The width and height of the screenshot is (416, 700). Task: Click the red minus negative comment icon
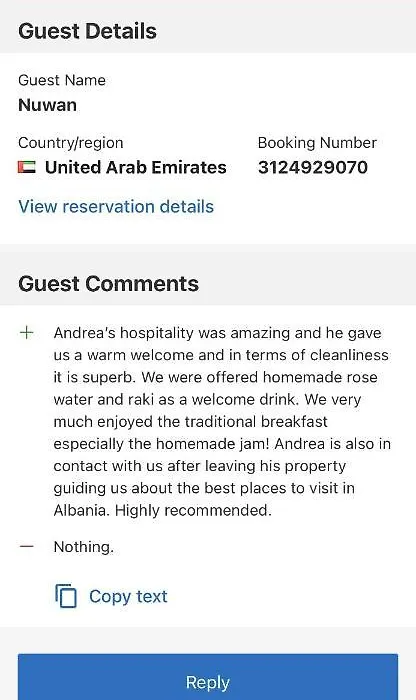tap(27, 546)
